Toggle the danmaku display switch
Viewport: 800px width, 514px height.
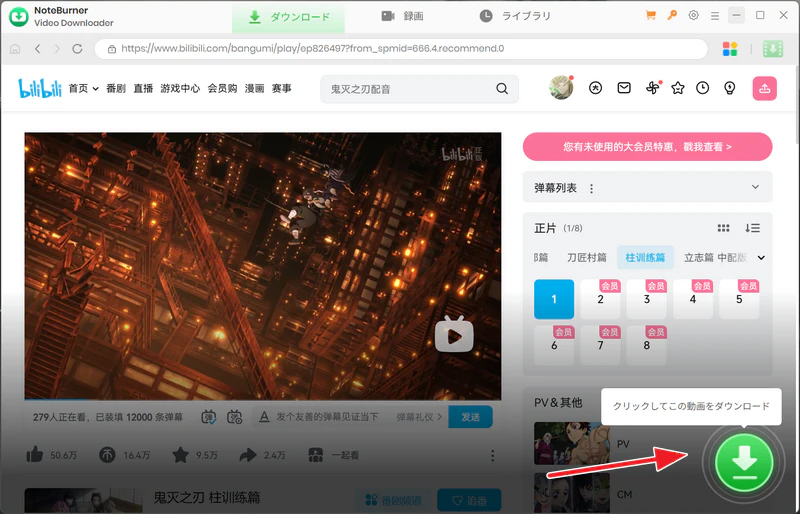[209, 417]
